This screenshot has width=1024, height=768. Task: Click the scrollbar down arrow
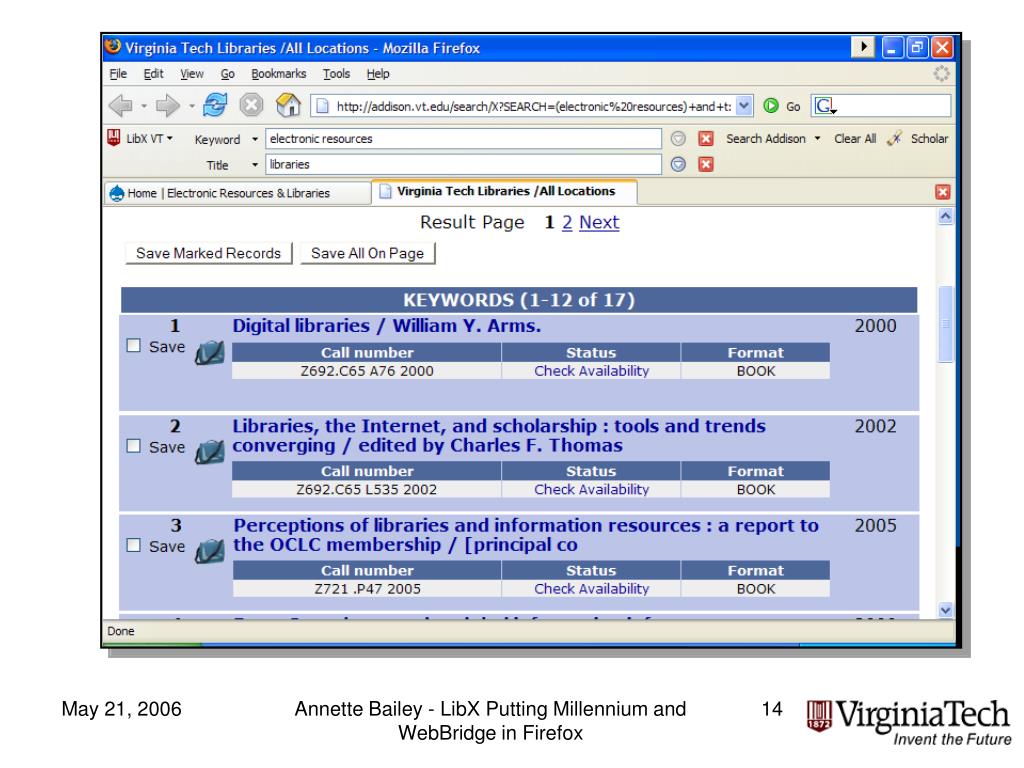click(946, 610)
